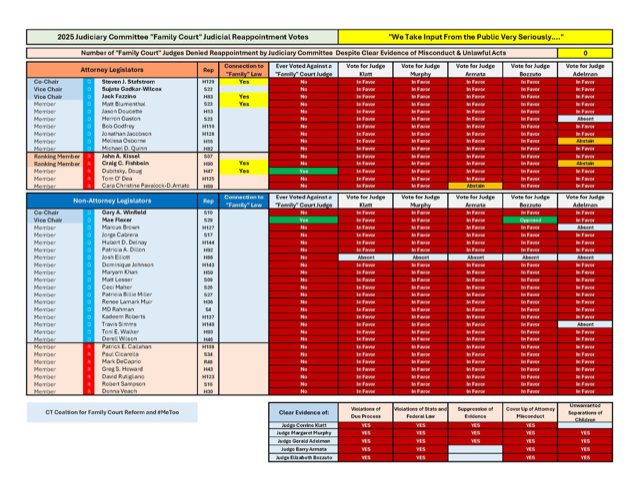Click the 'Judge Margaret Murphy' row label
The width and height of the screenshot is (640, 494).
point(303,433)
